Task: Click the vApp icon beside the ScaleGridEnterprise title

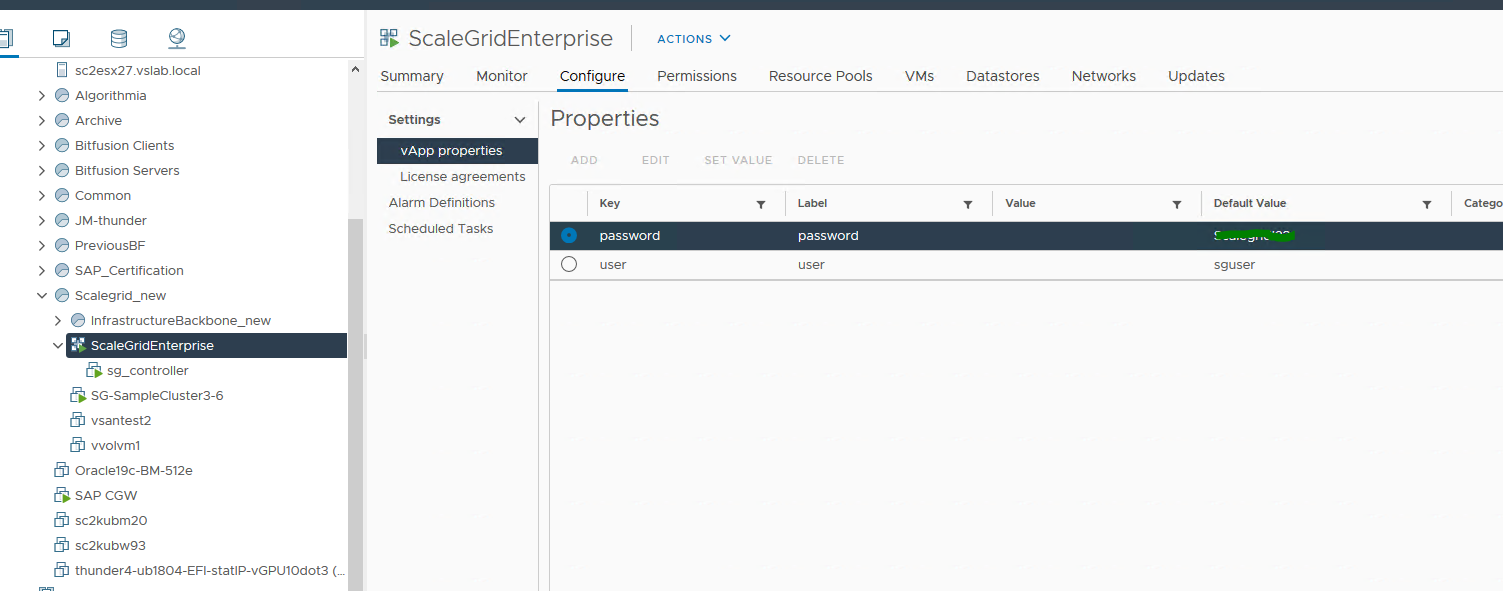Action: [x=390, y=38]
